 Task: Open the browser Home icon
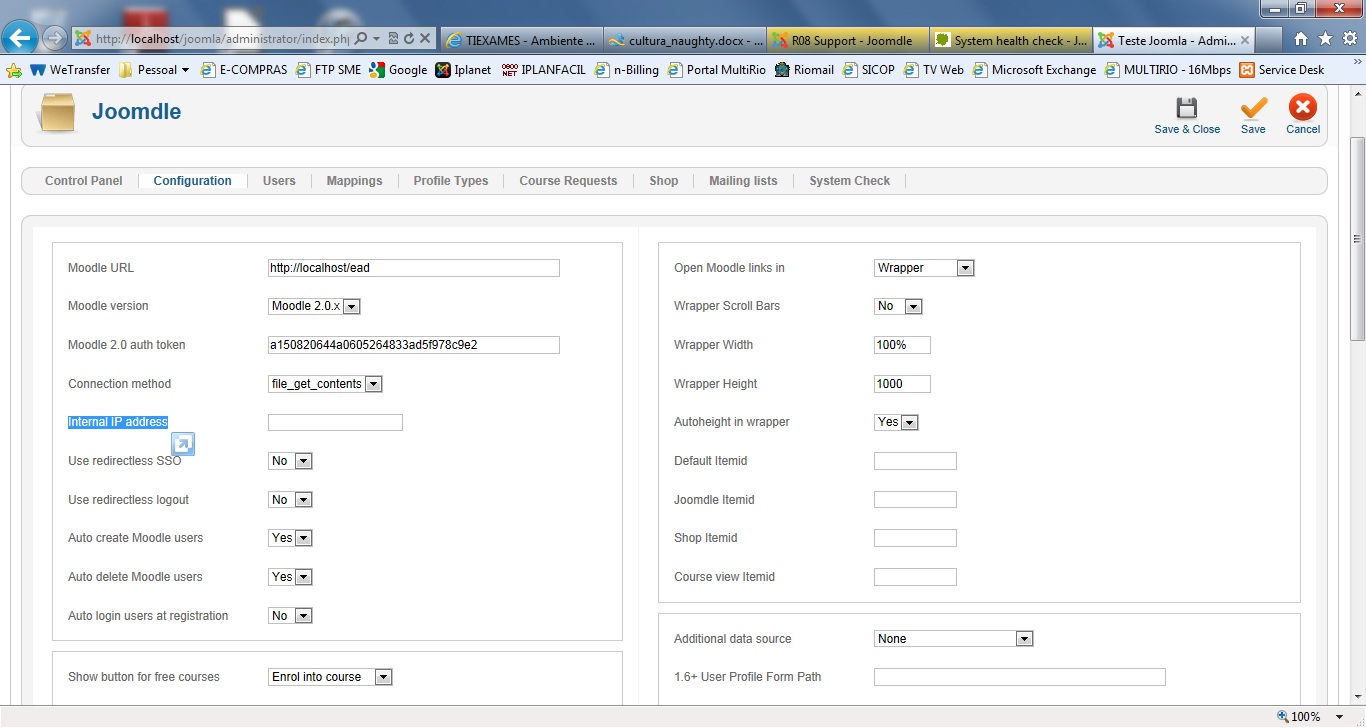(x=1301, y=39)
